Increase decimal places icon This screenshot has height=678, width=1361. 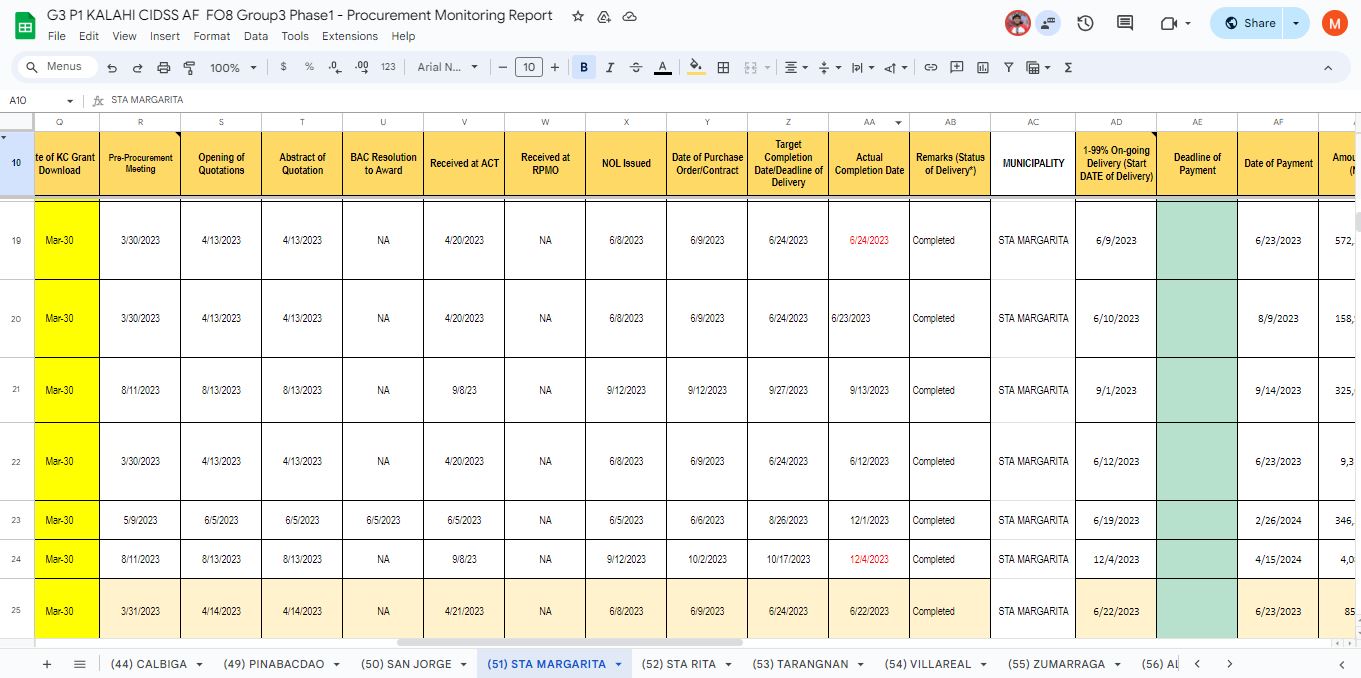click(x=362, y=67)
